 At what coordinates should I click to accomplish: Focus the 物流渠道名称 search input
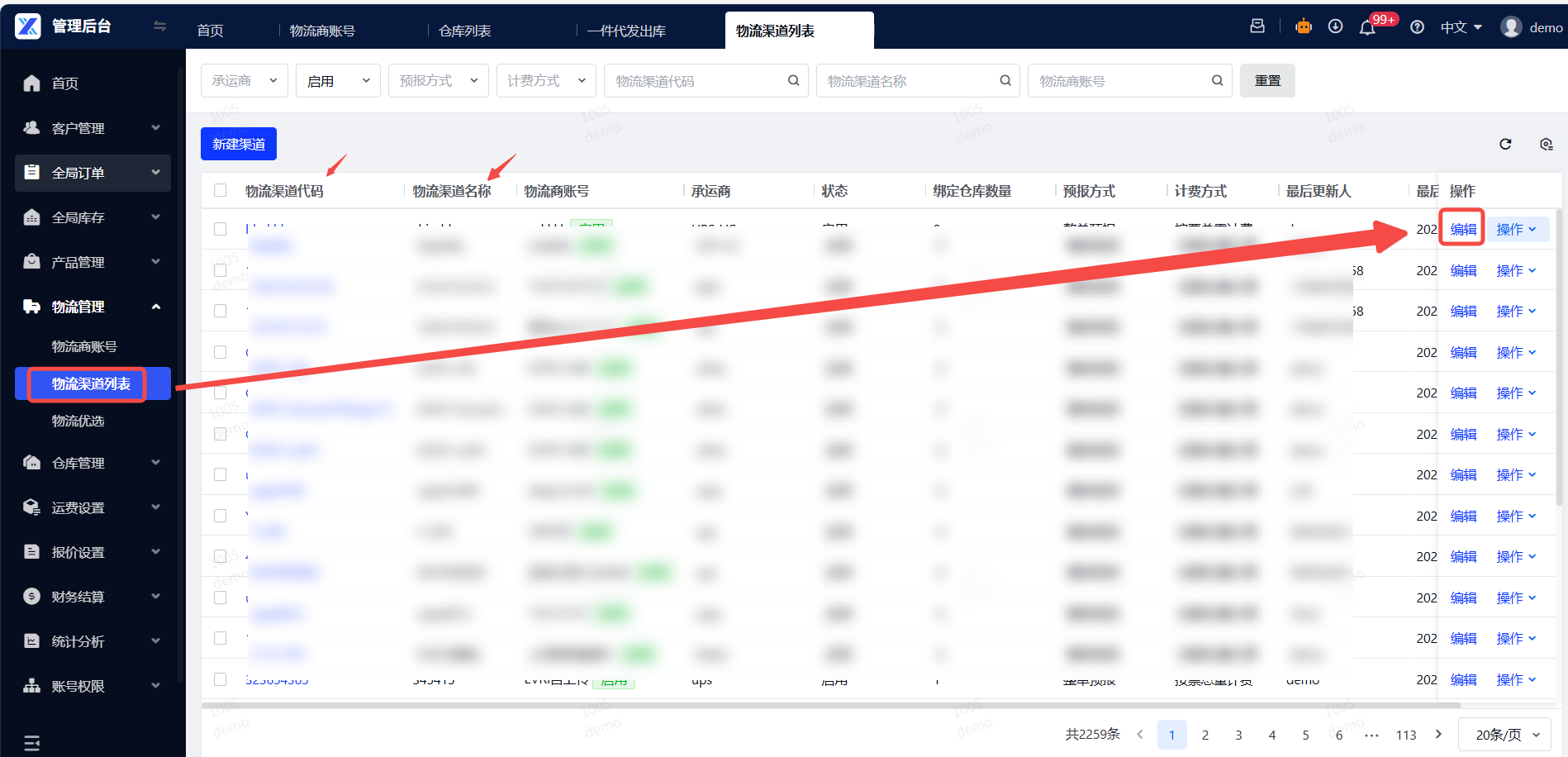(918, 80)
